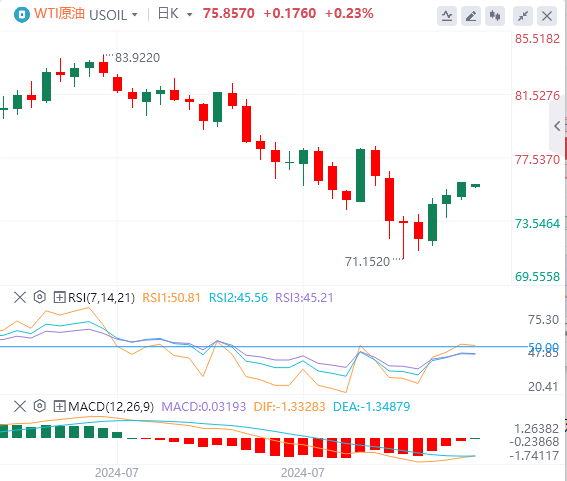567x481 pixels.
Task: Open RSI indicator settings hexagon icon
Action: tap(40, 297)
